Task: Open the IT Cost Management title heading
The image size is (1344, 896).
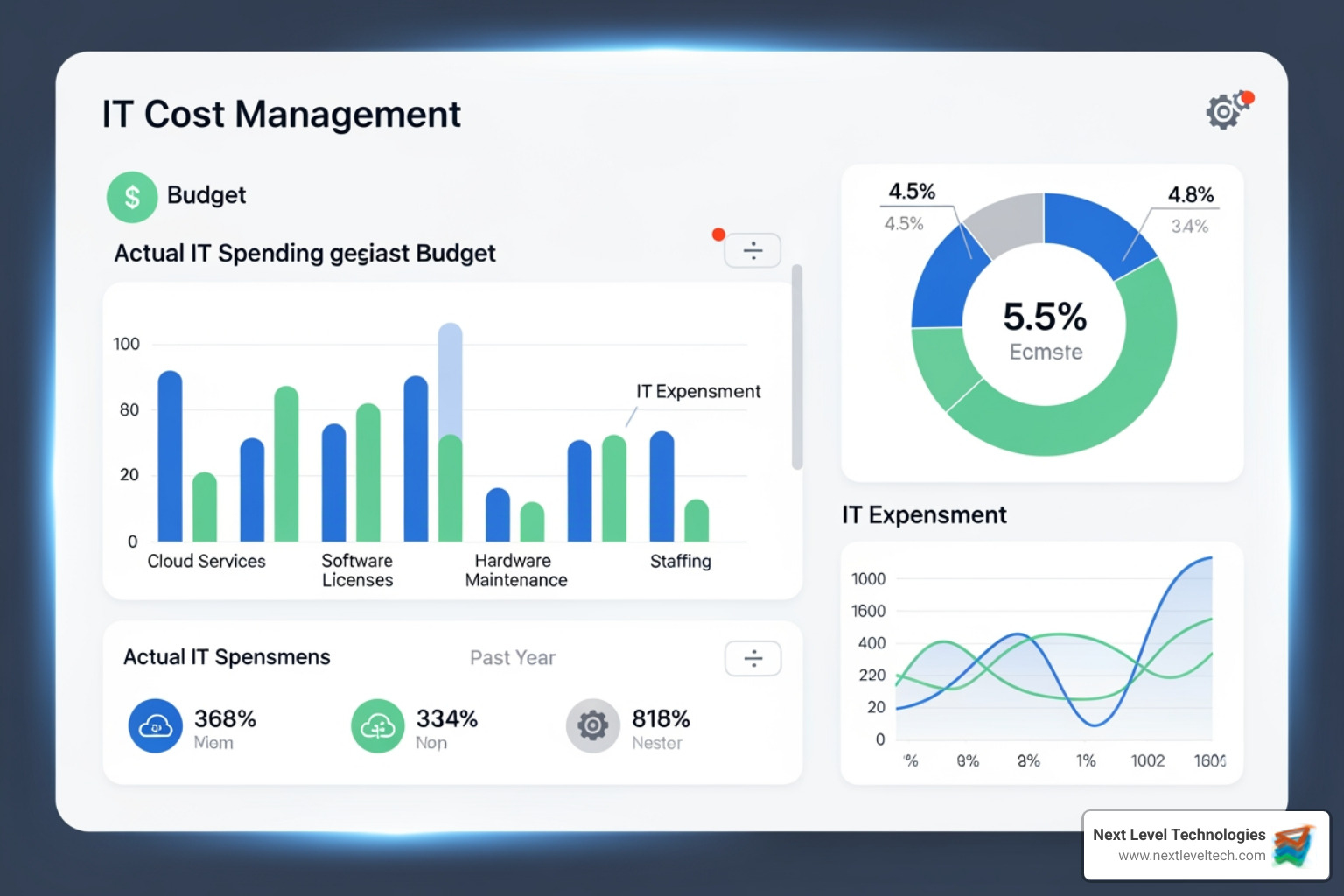Action: coord(281,114)
